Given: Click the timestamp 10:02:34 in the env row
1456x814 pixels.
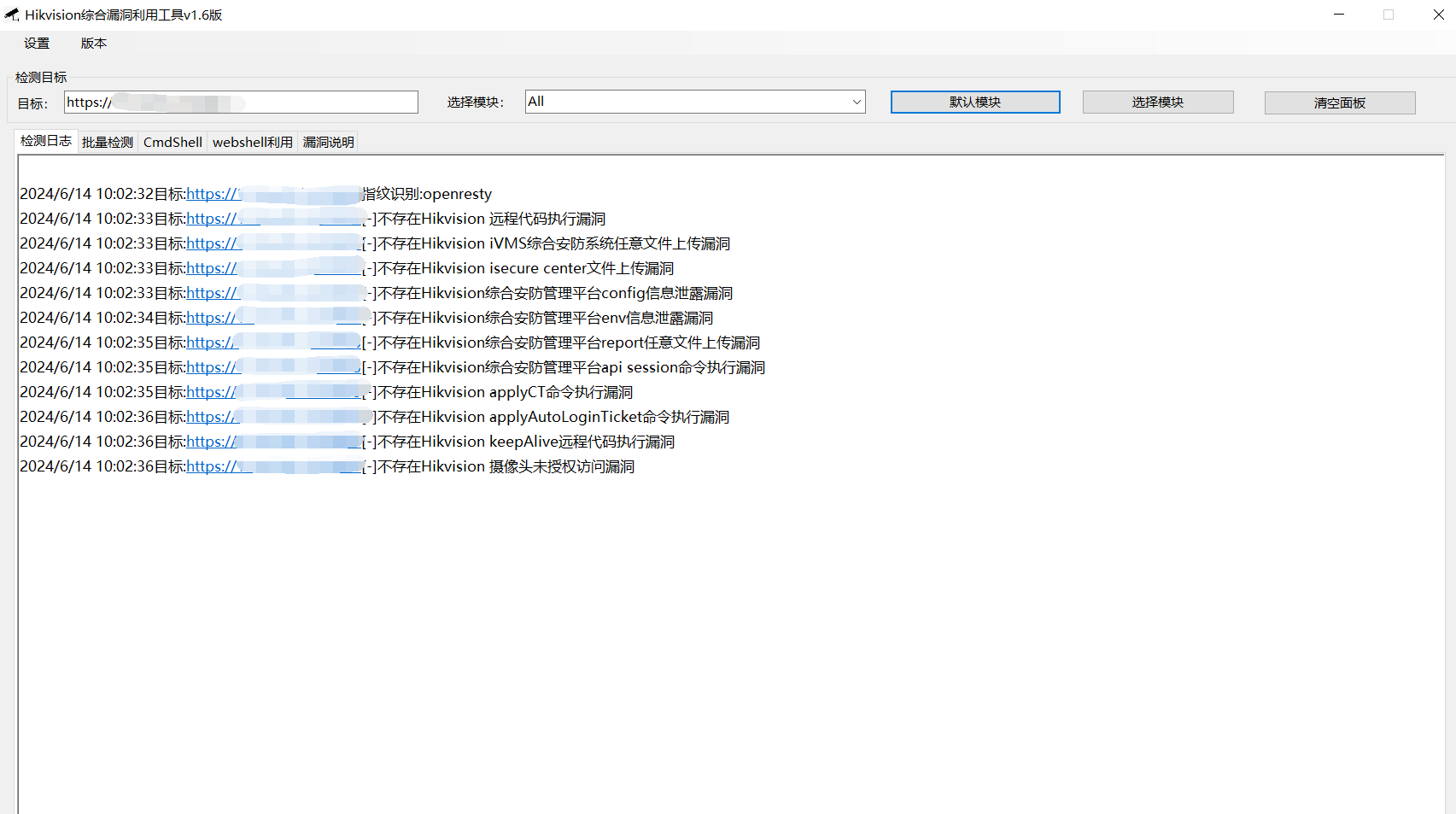Looking at the screenshot, I should [x=125, y=319].
